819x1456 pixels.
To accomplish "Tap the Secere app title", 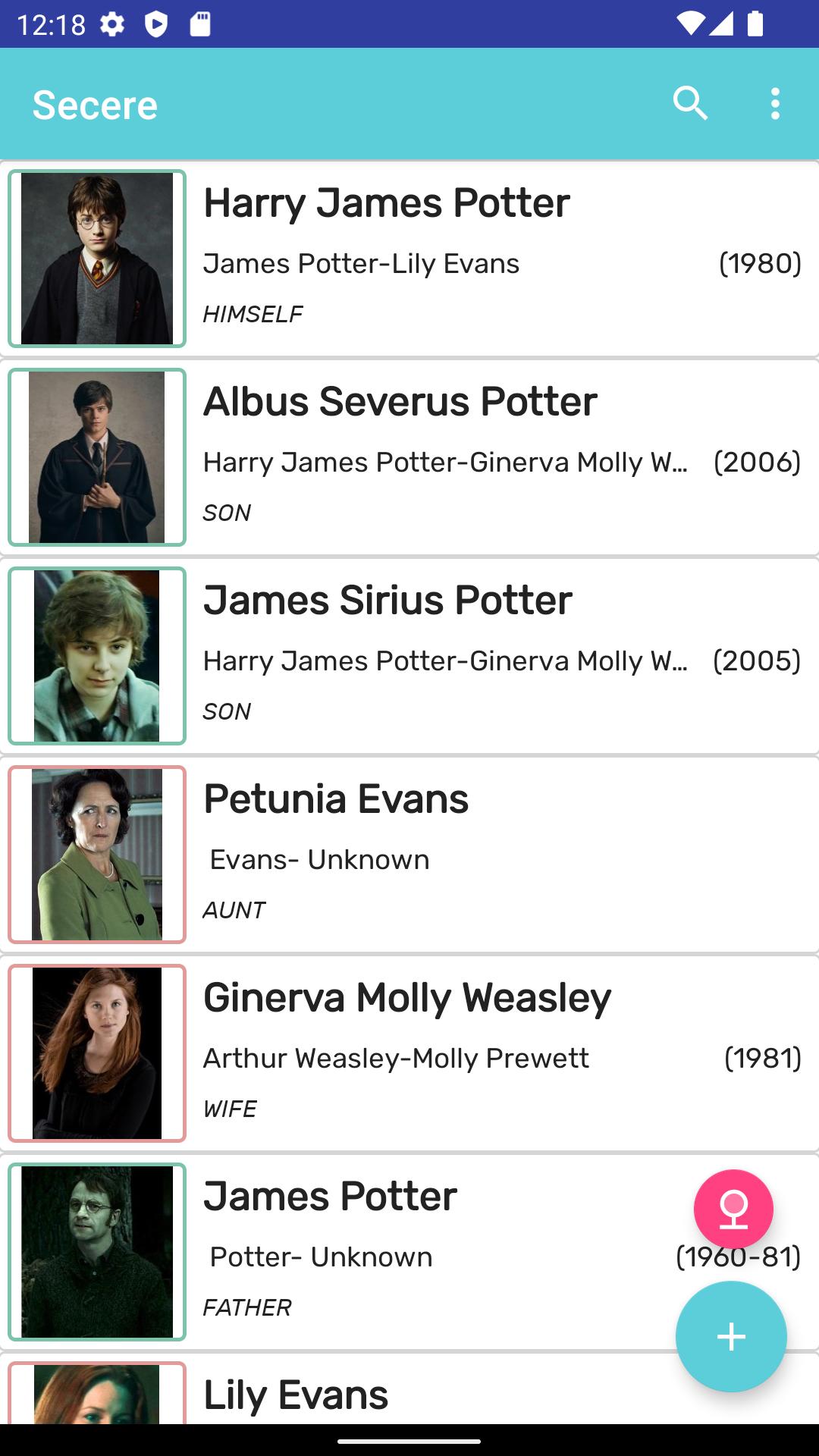I will click(x=95, y=105).
